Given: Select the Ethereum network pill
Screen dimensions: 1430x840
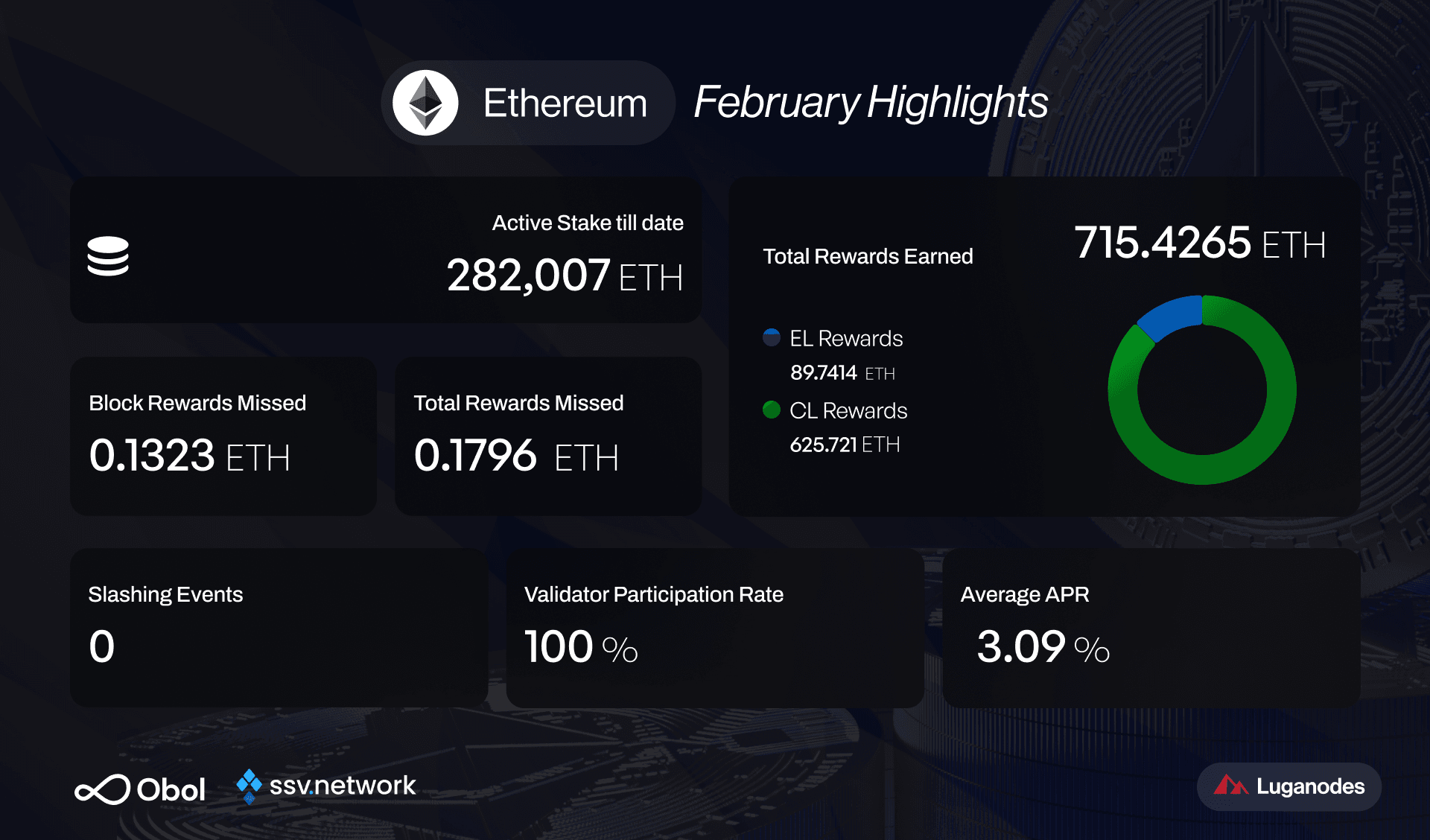Looking at the screenshot, I should coord(528,103).
